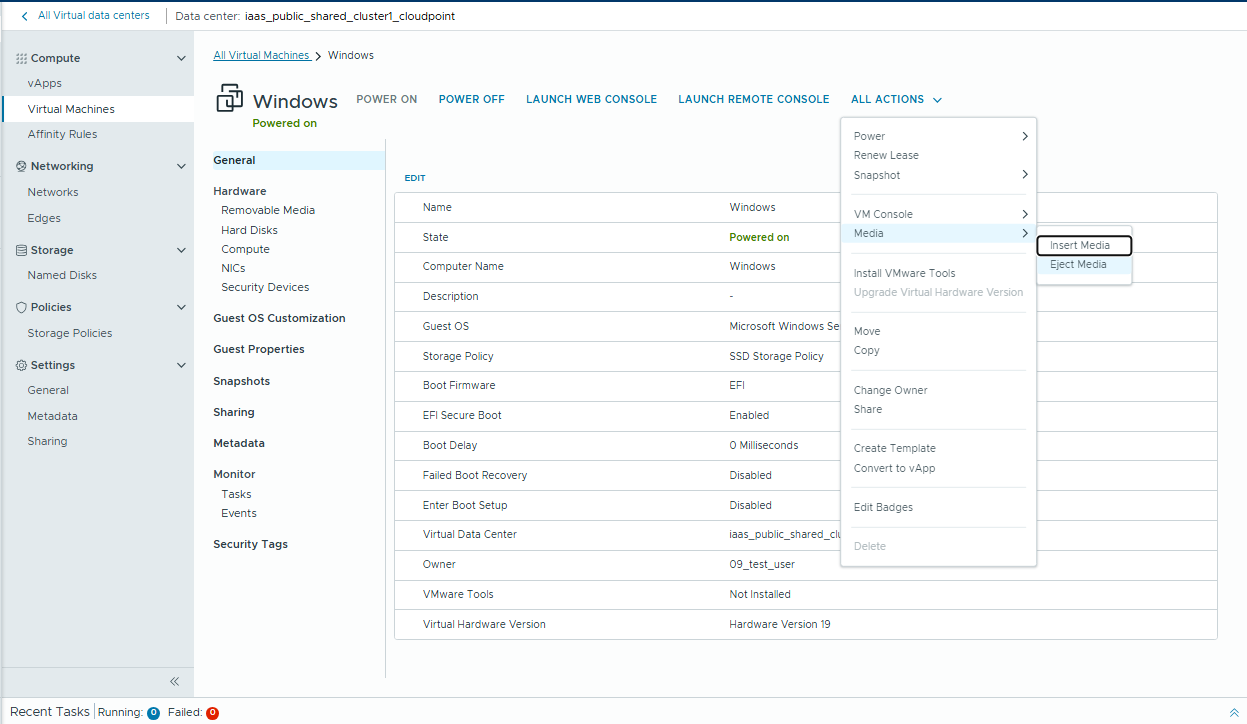
Task: Open Storage Policies under Policies
Action: click(70, 334)
